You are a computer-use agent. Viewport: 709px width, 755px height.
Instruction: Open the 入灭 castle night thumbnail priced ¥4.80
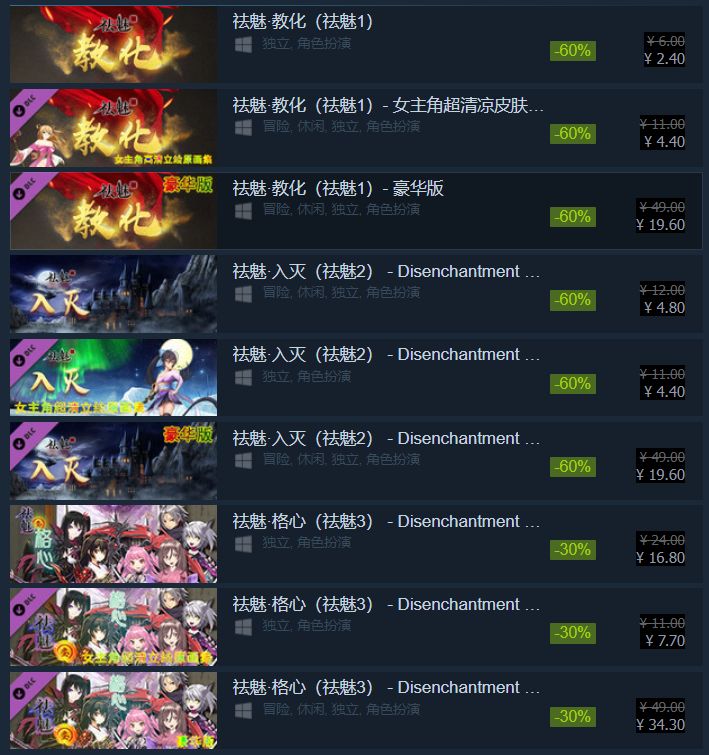[x=114, y=294]
